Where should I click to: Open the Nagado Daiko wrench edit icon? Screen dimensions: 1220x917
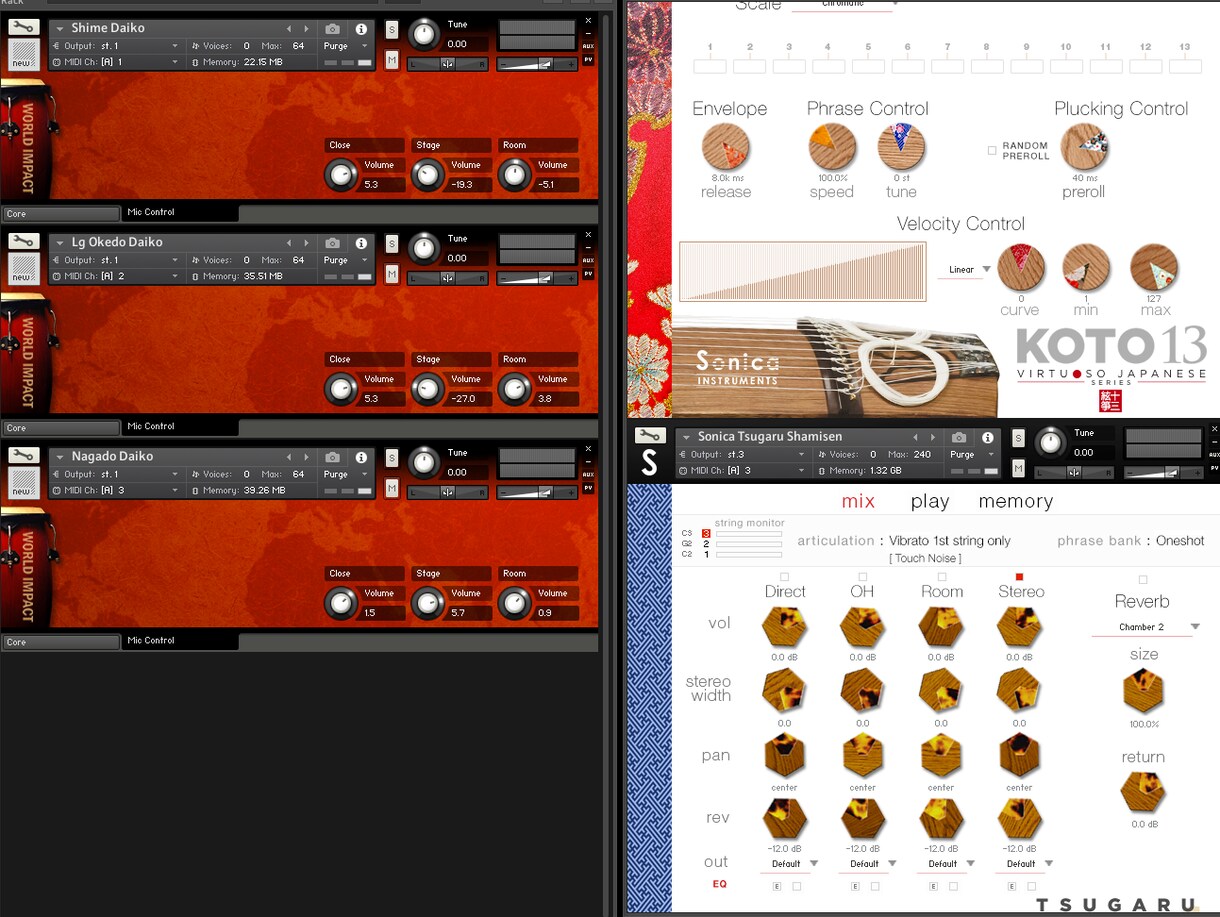24,455
